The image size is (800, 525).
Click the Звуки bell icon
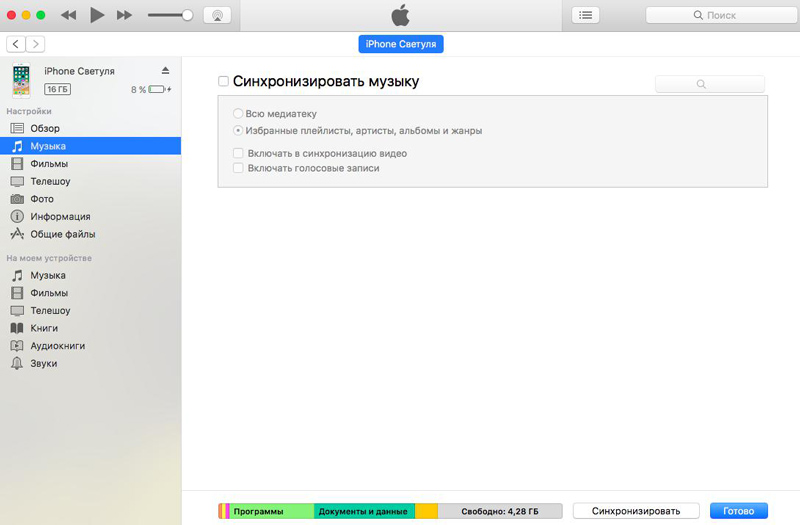17,363
